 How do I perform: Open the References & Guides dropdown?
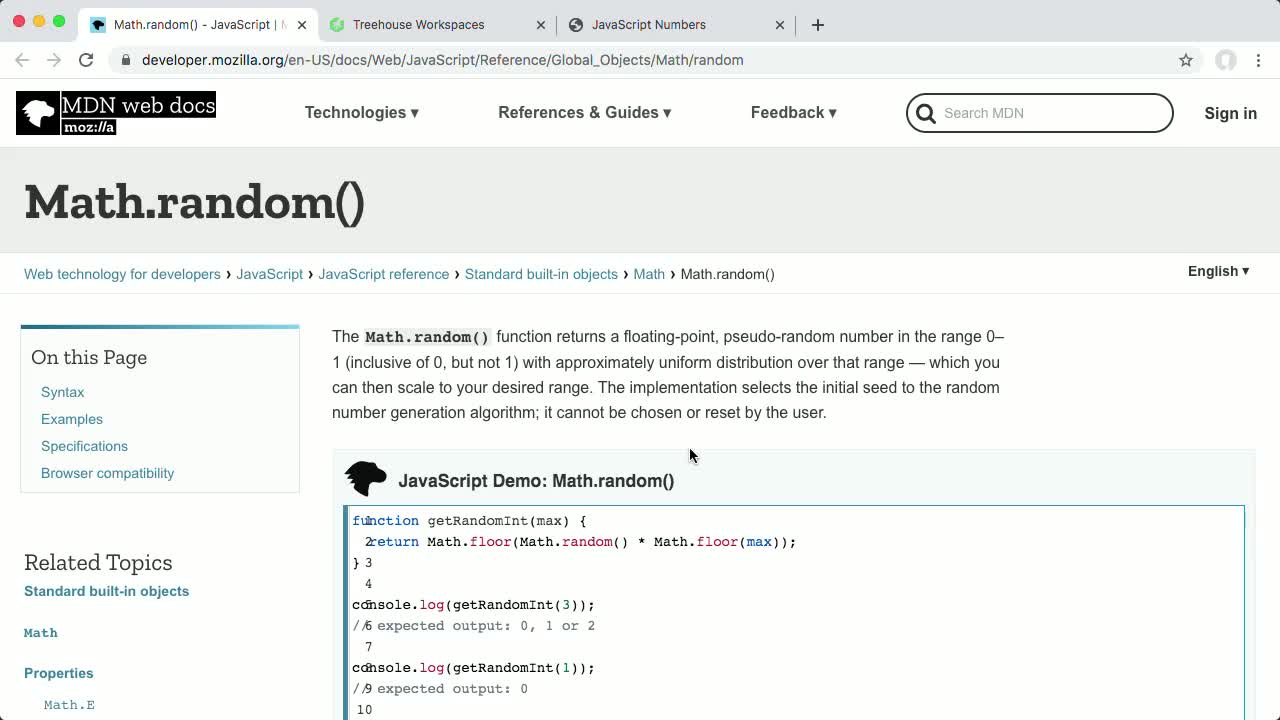[584, 113]
